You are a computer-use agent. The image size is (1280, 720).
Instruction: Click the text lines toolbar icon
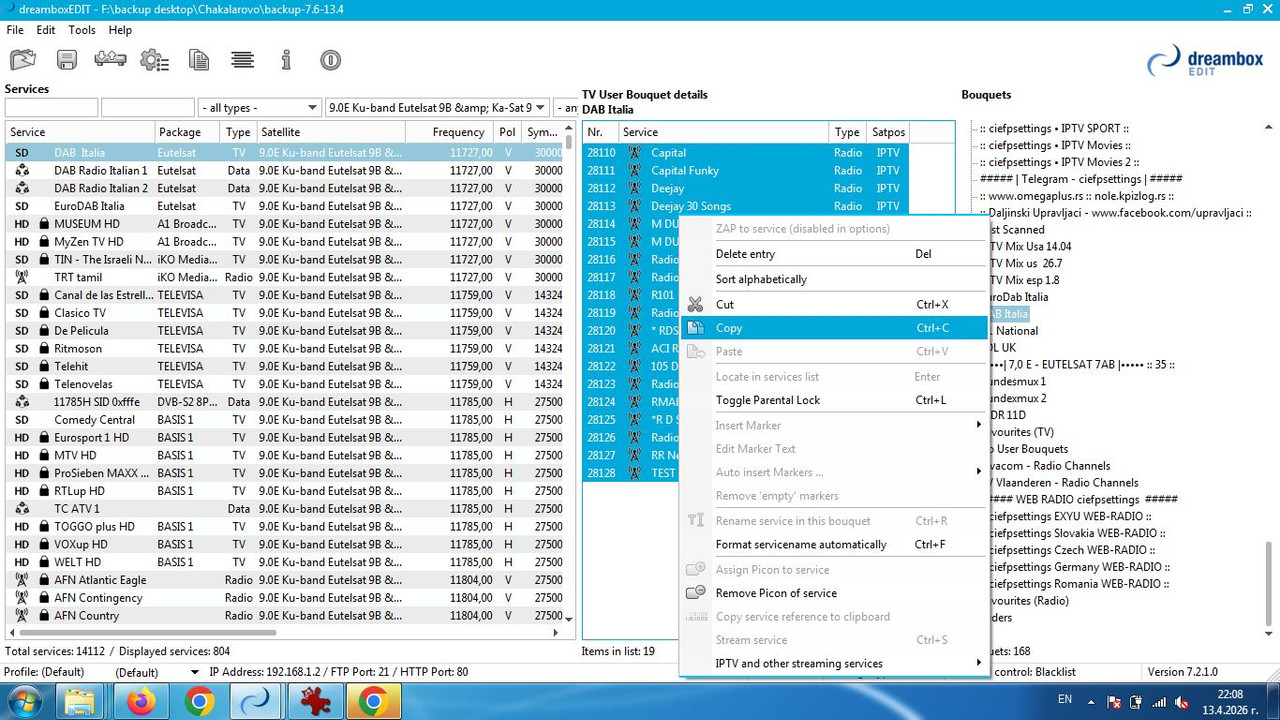[242, 60]
